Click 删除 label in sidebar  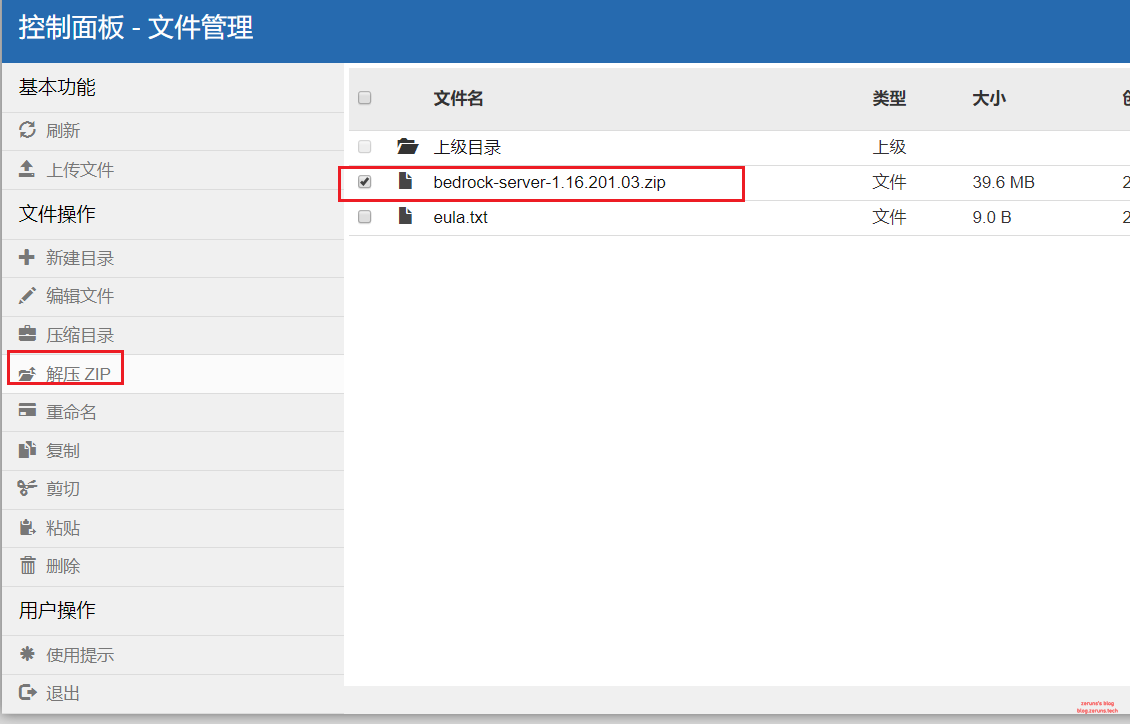pyautogui.click(x=63, y=566)
